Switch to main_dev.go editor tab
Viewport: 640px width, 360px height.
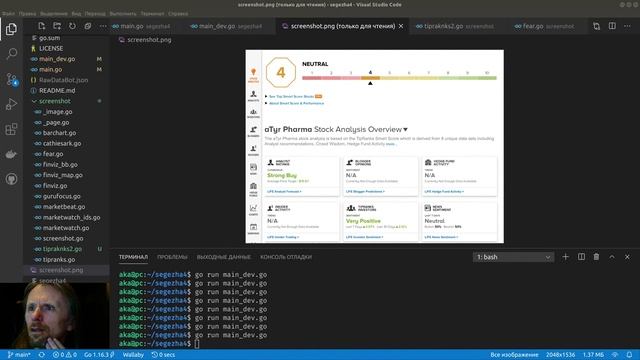pyautogui.click(x=226, y=26)
